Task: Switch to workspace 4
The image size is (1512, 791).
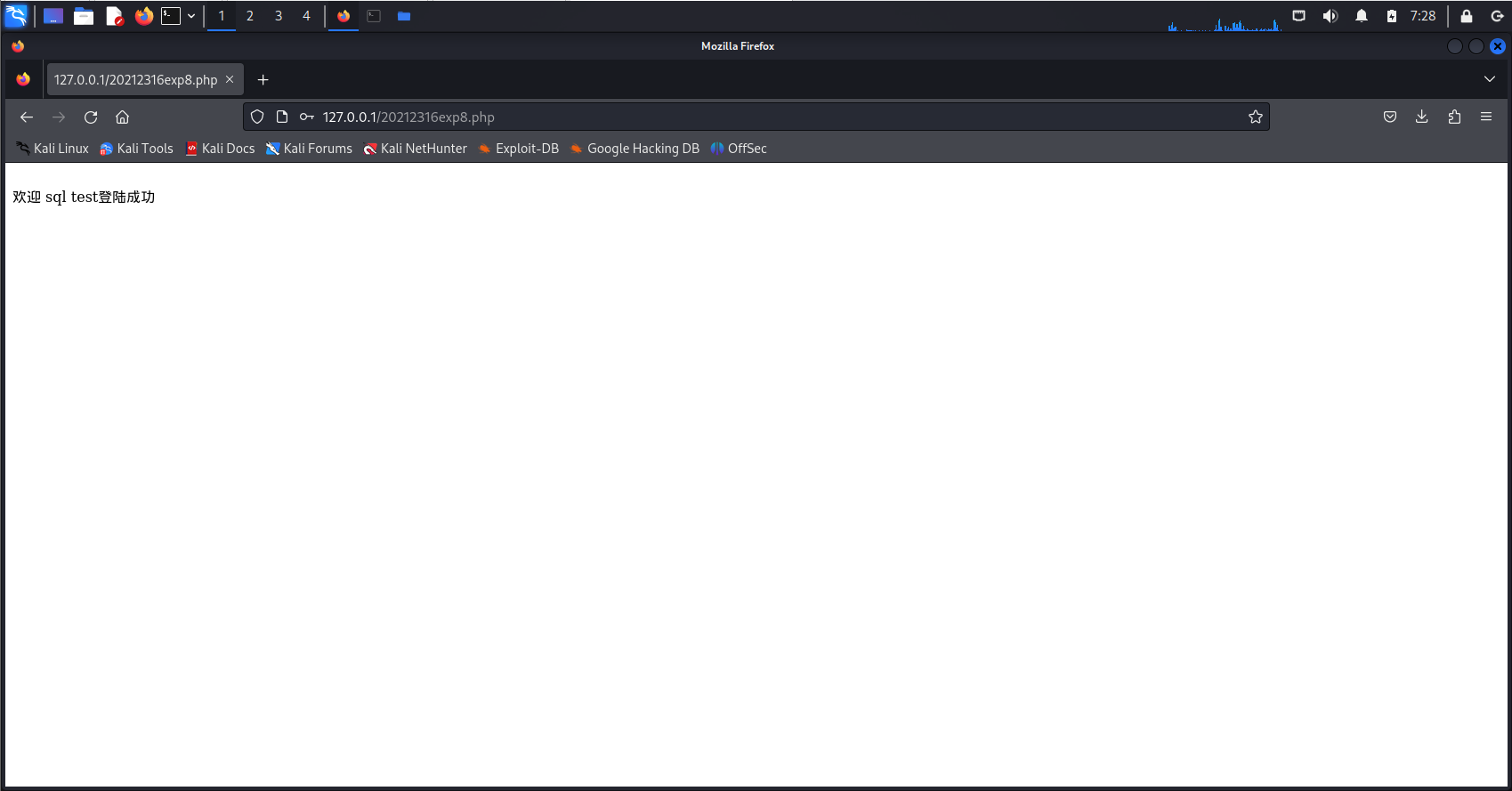Action: [x=307, y=16]
